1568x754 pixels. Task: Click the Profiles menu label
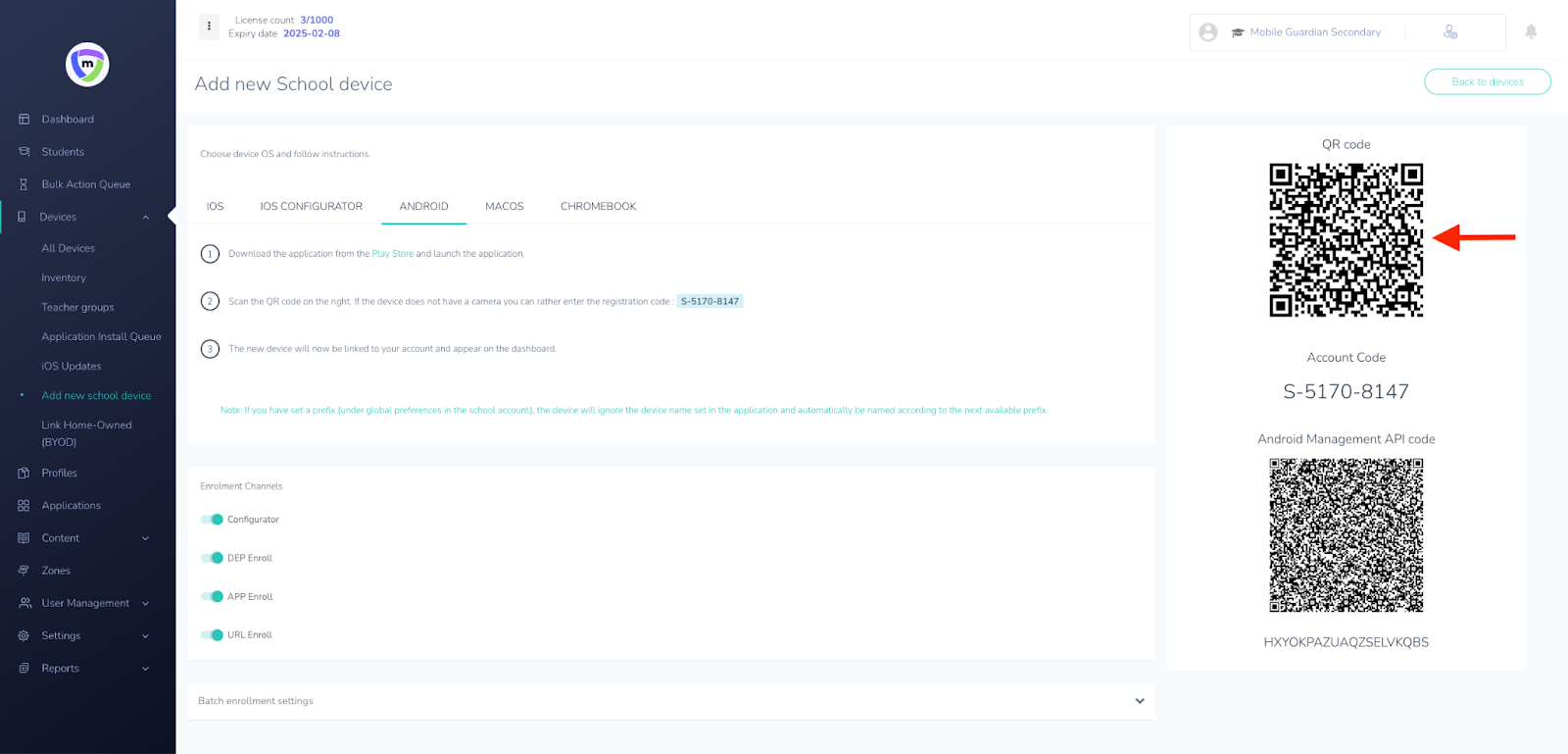(60, 473)
